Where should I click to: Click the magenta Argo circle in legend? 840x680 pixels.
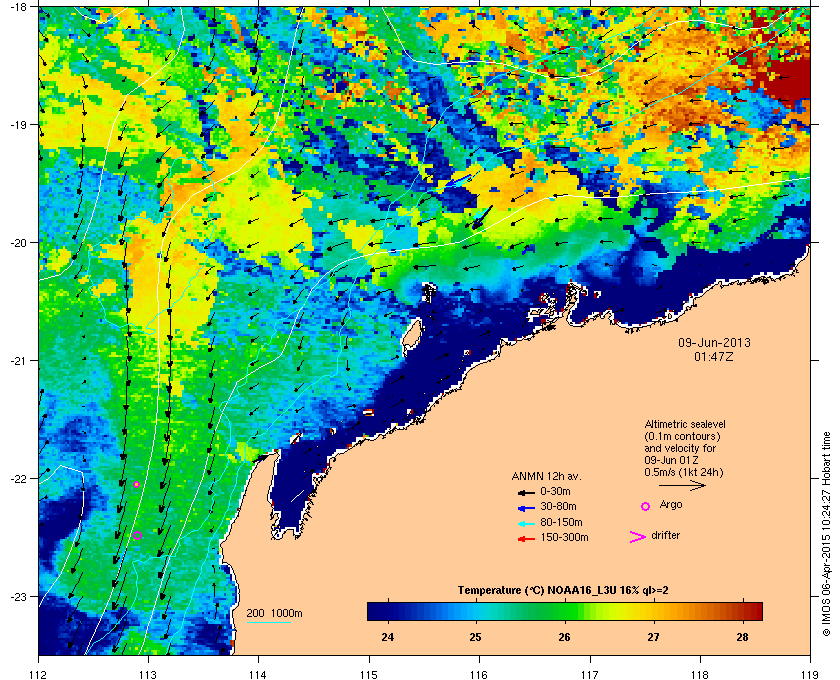(646, 506)
